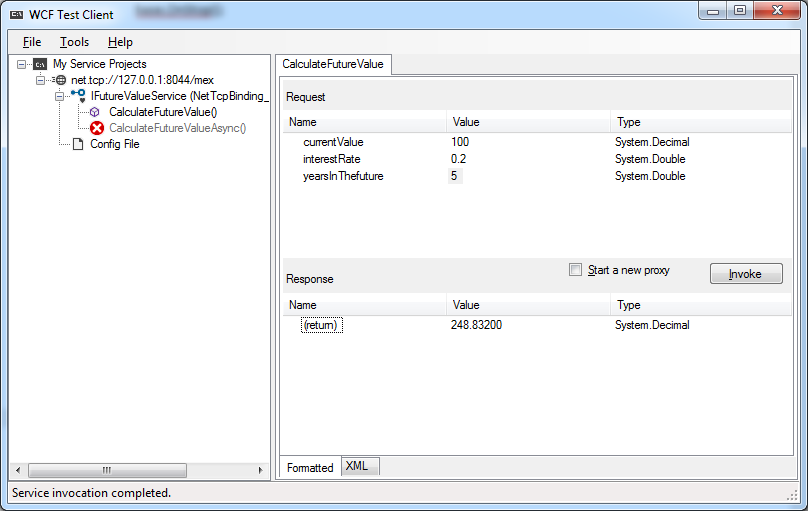
Task: Click the Config File document icon
Action: point(78,144)
